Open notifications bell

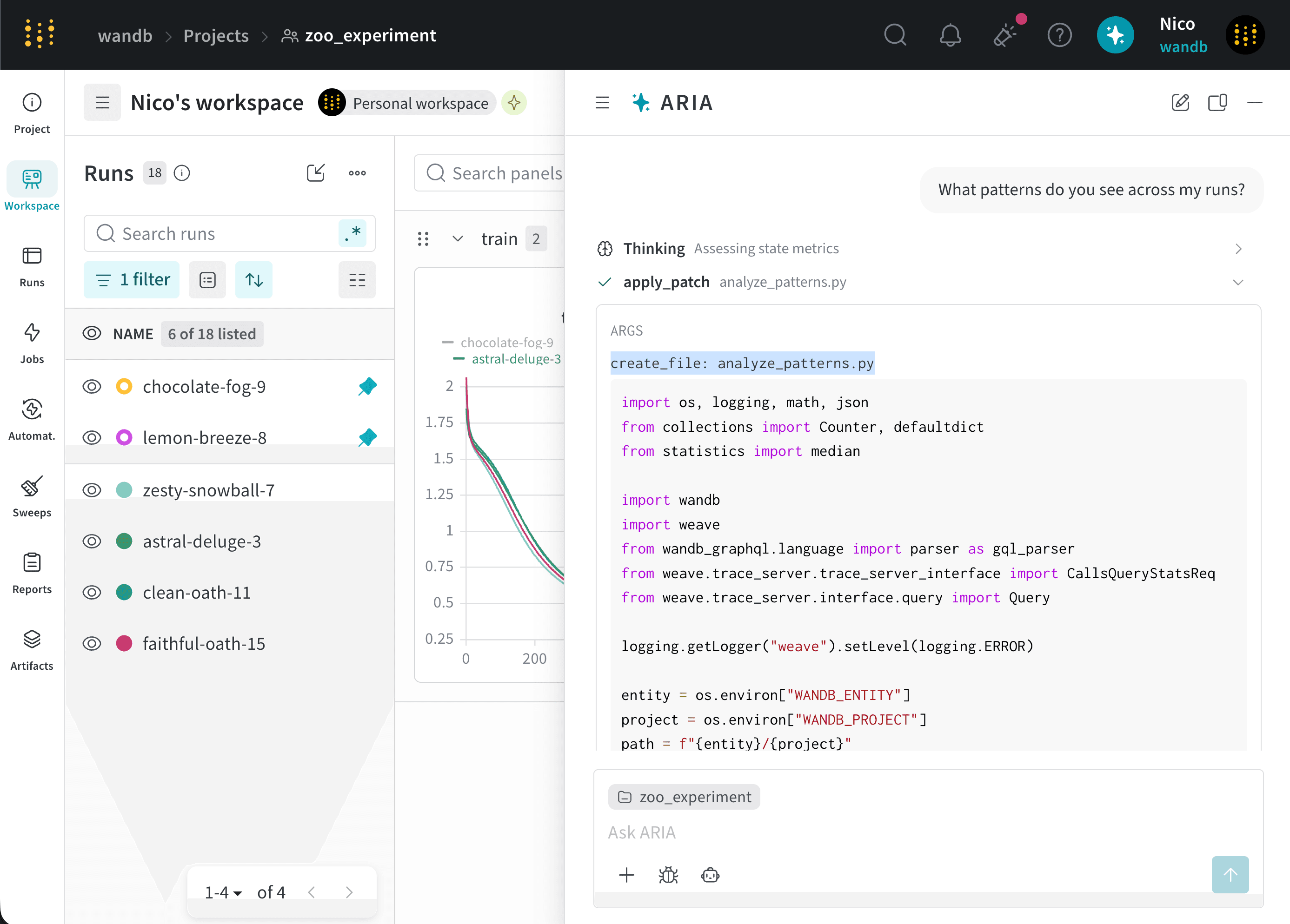tap(950, 35)
